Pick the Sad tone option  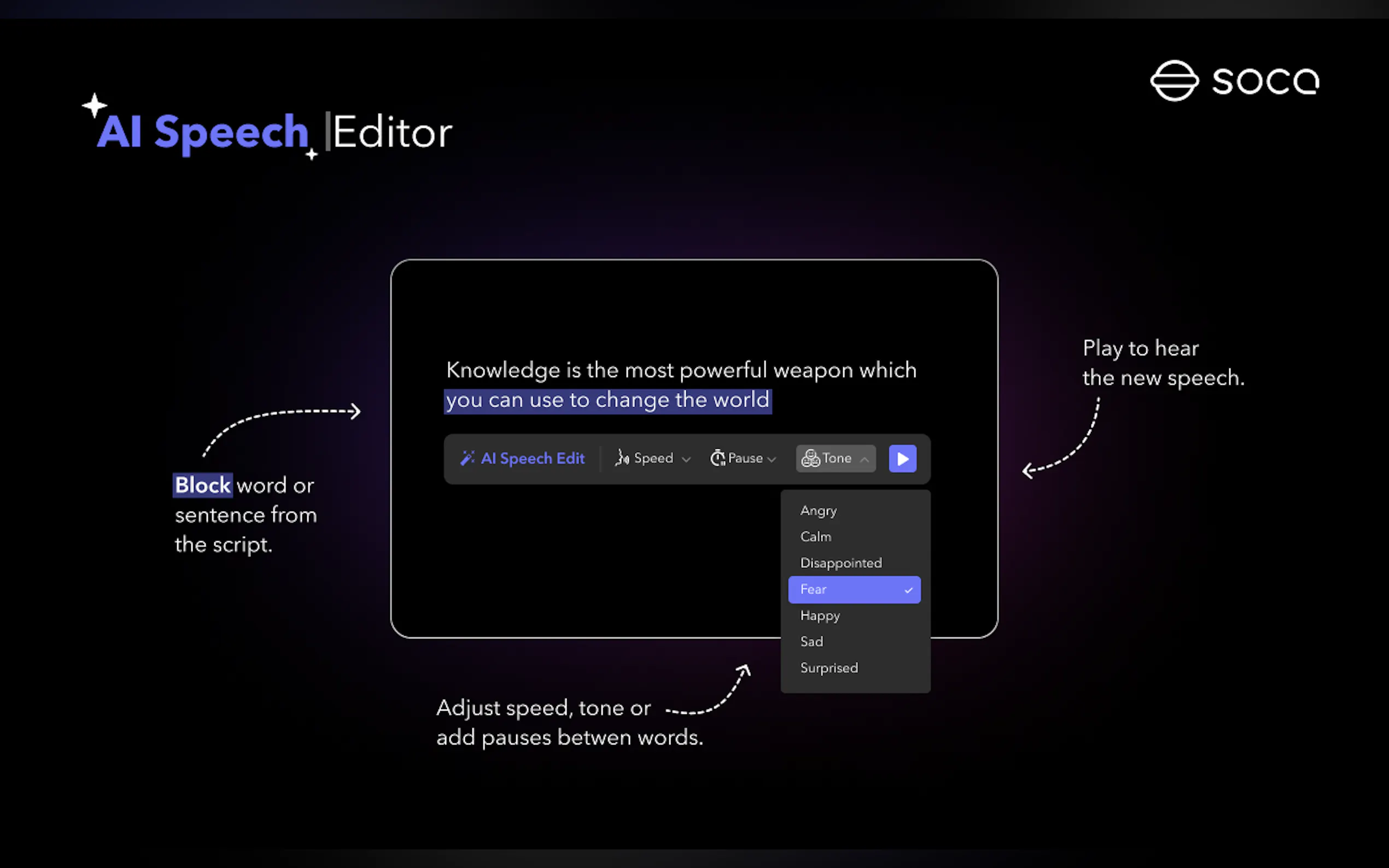812,641
